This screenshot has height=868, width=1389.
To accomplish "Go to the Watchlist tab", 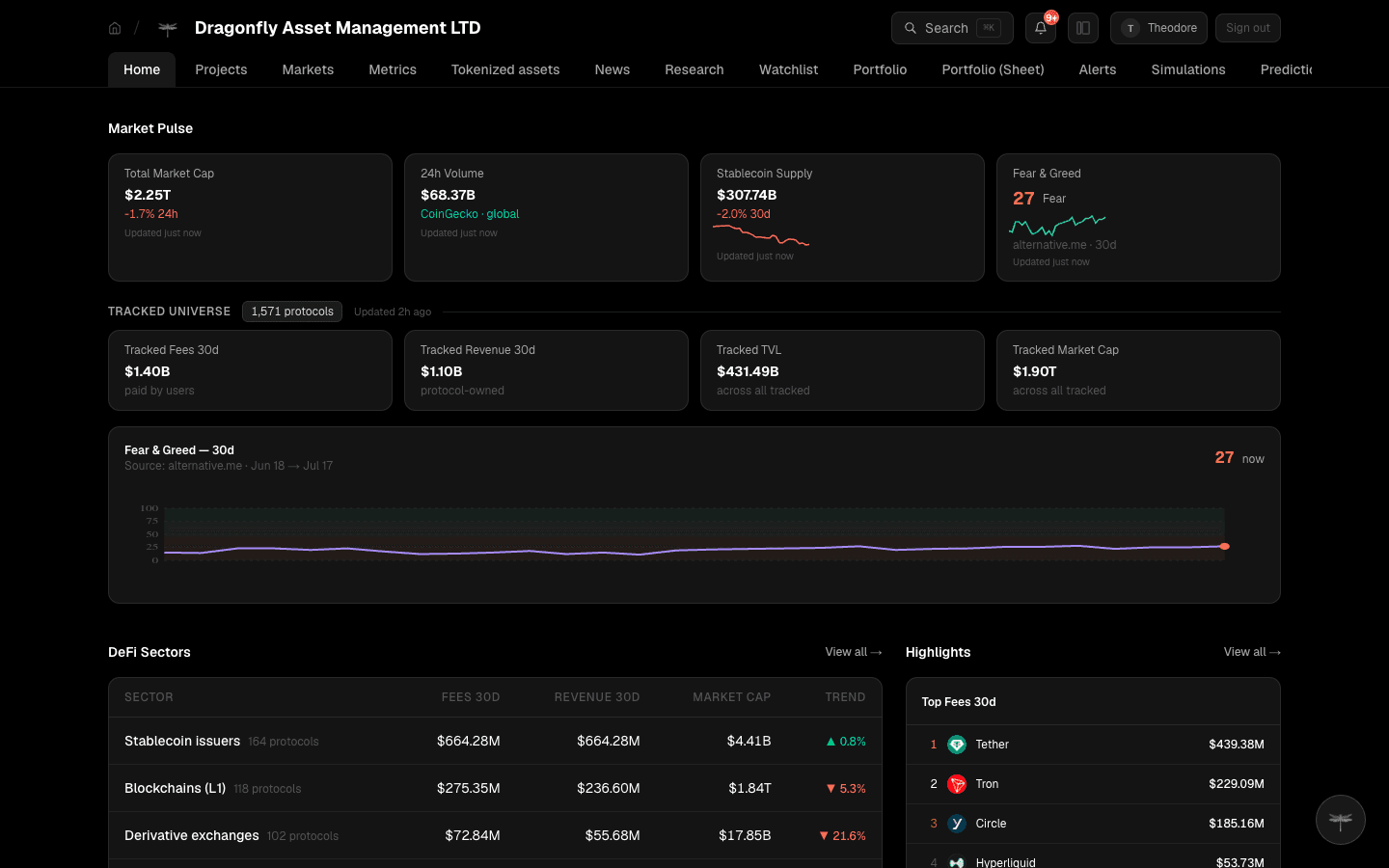I will [788, 69].
